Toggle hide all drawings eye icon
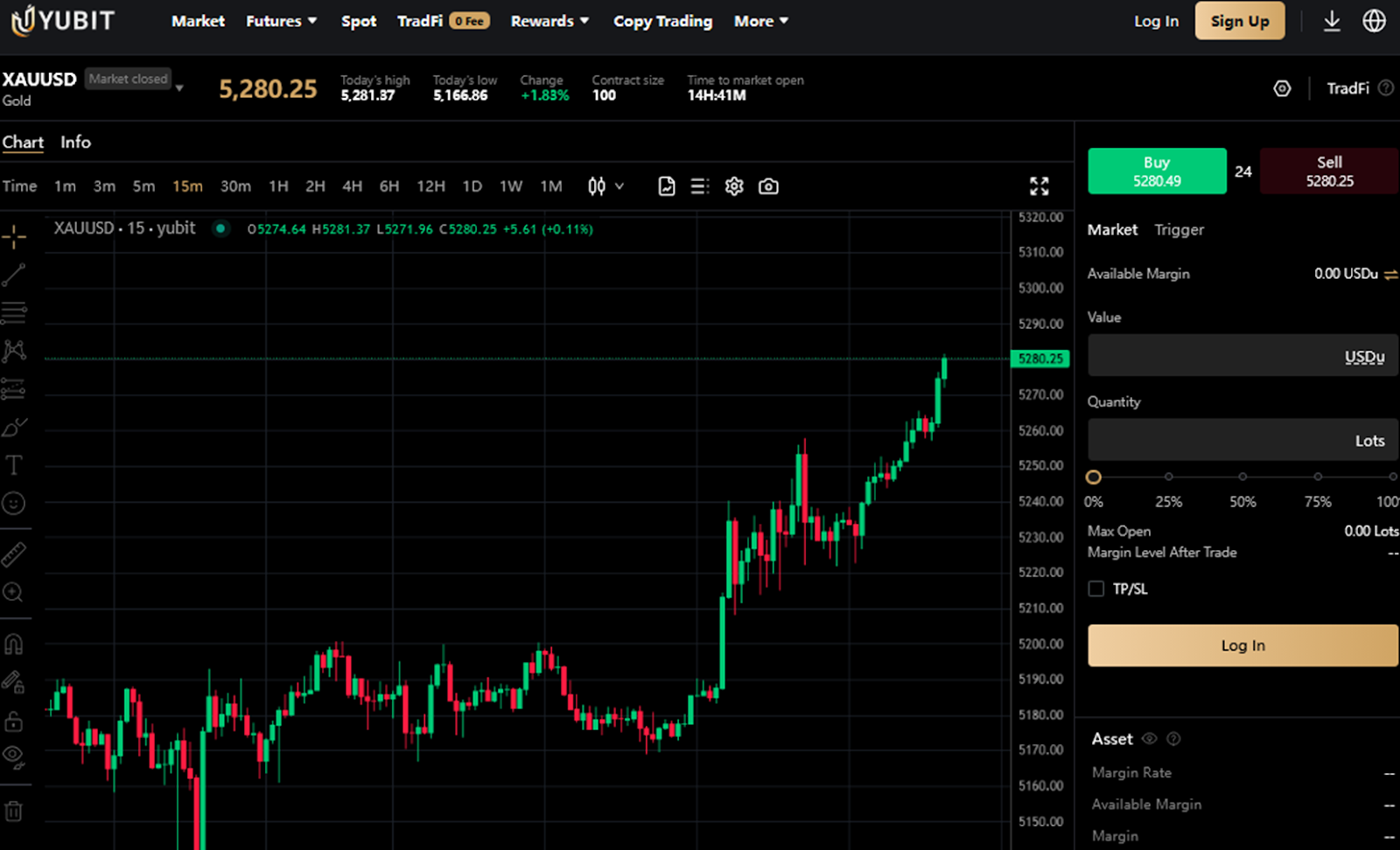 coord(14,756)
